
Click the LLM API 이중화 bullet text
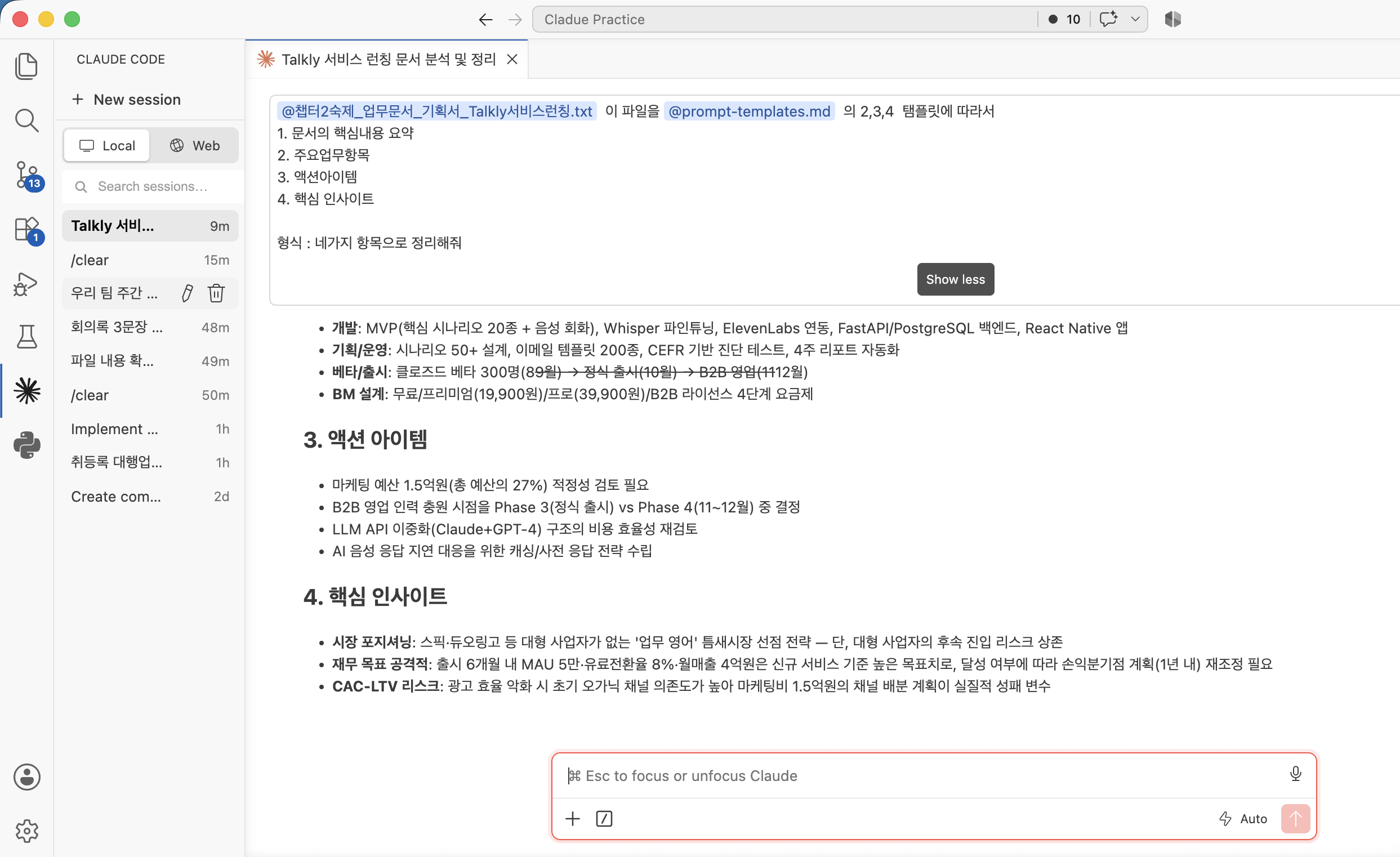(514, 529)
